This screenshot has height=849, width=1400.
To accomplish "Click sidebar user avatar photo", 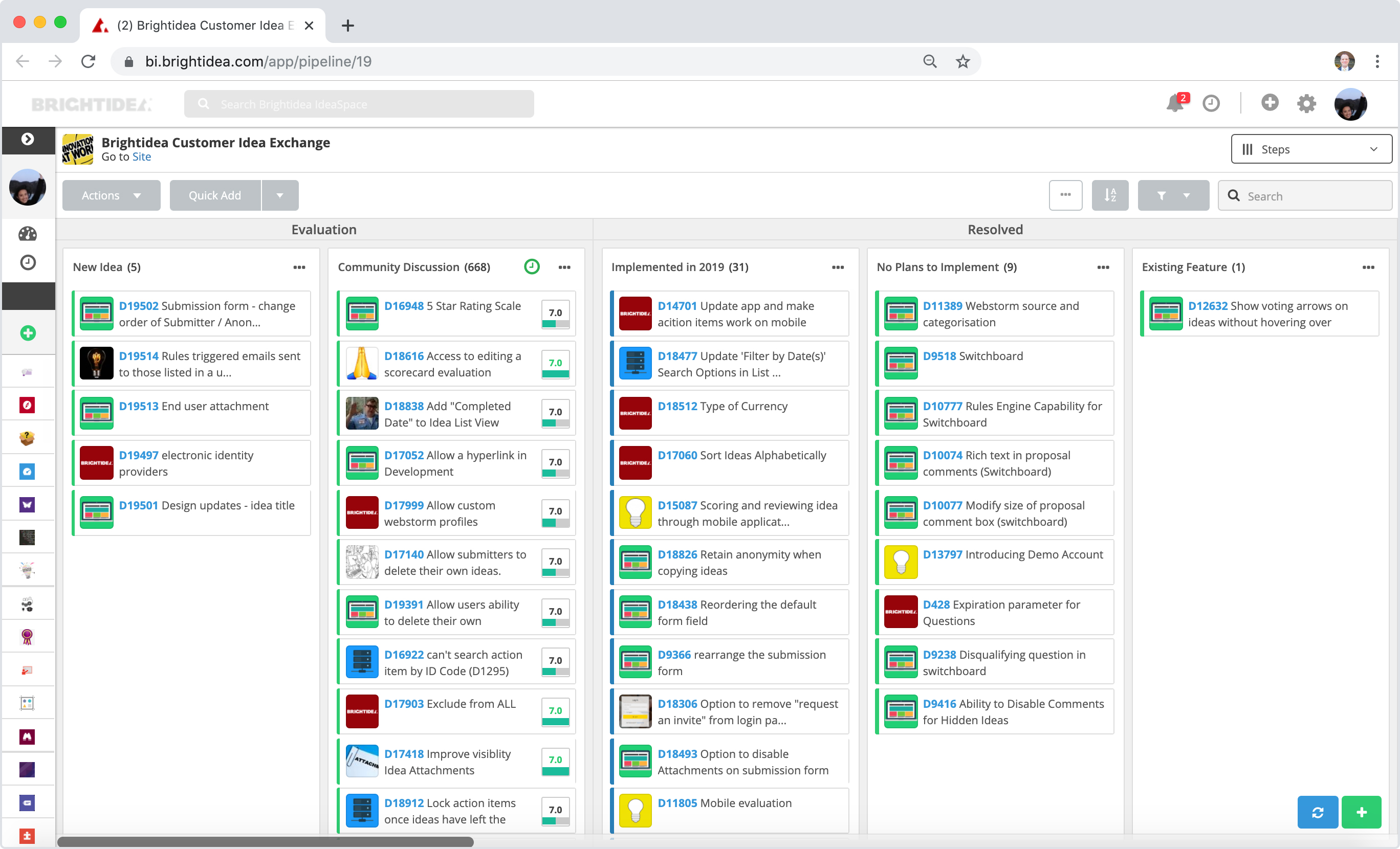I will [x=27, y=187].
